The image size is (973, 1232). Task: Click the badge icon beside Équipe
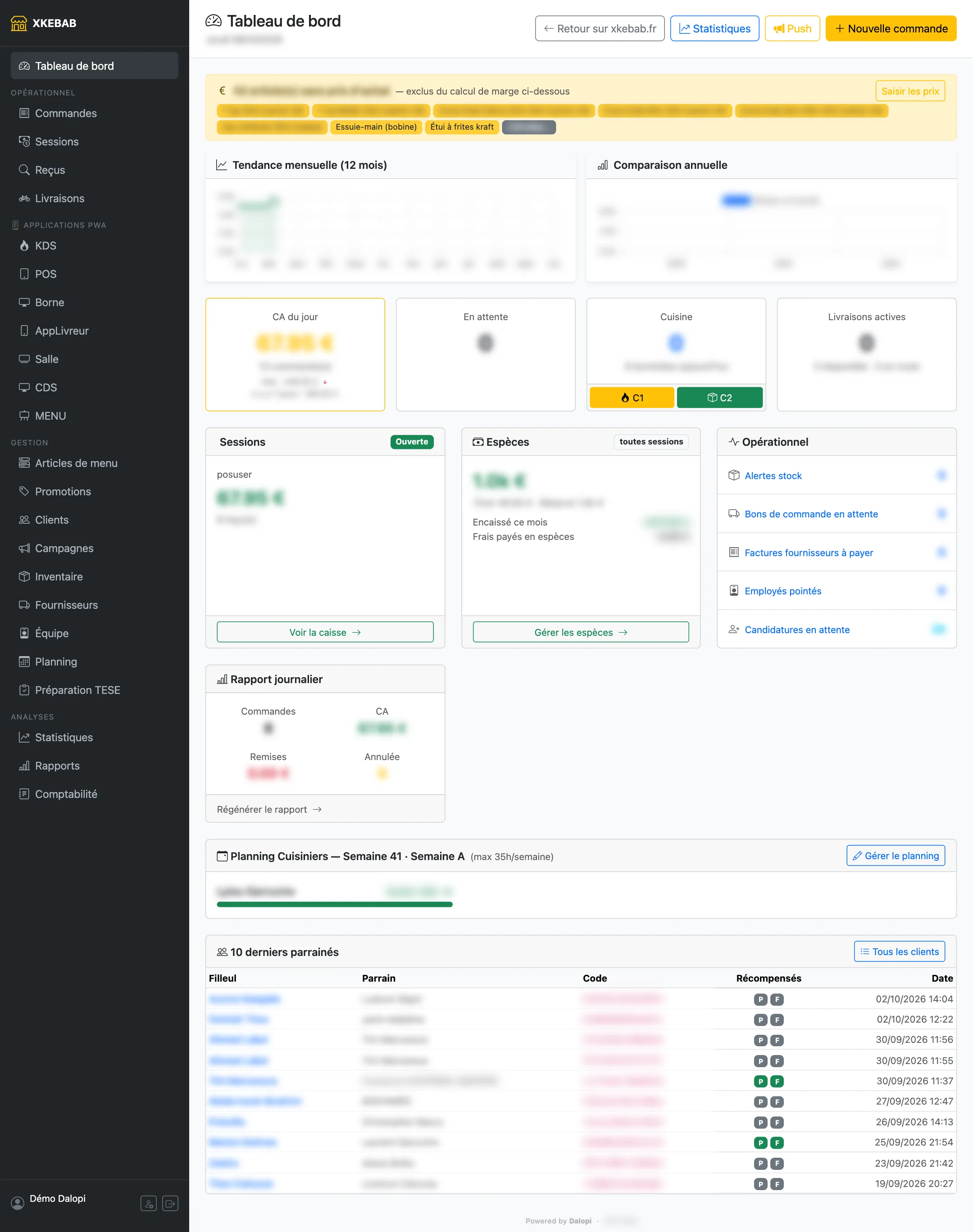(x=24, y=633)
